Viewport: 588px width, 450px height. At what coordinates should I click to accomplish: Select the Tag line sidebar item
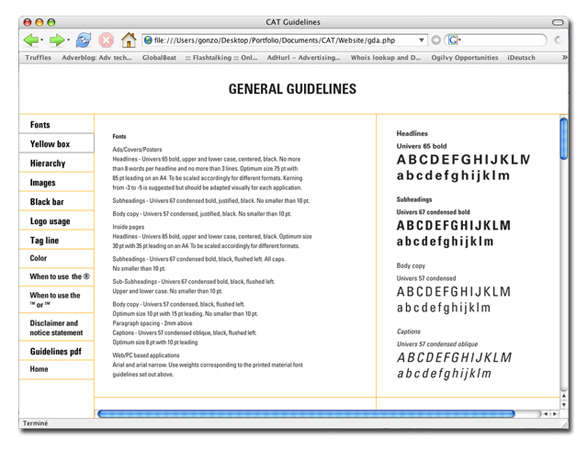[x=56, y=240]
